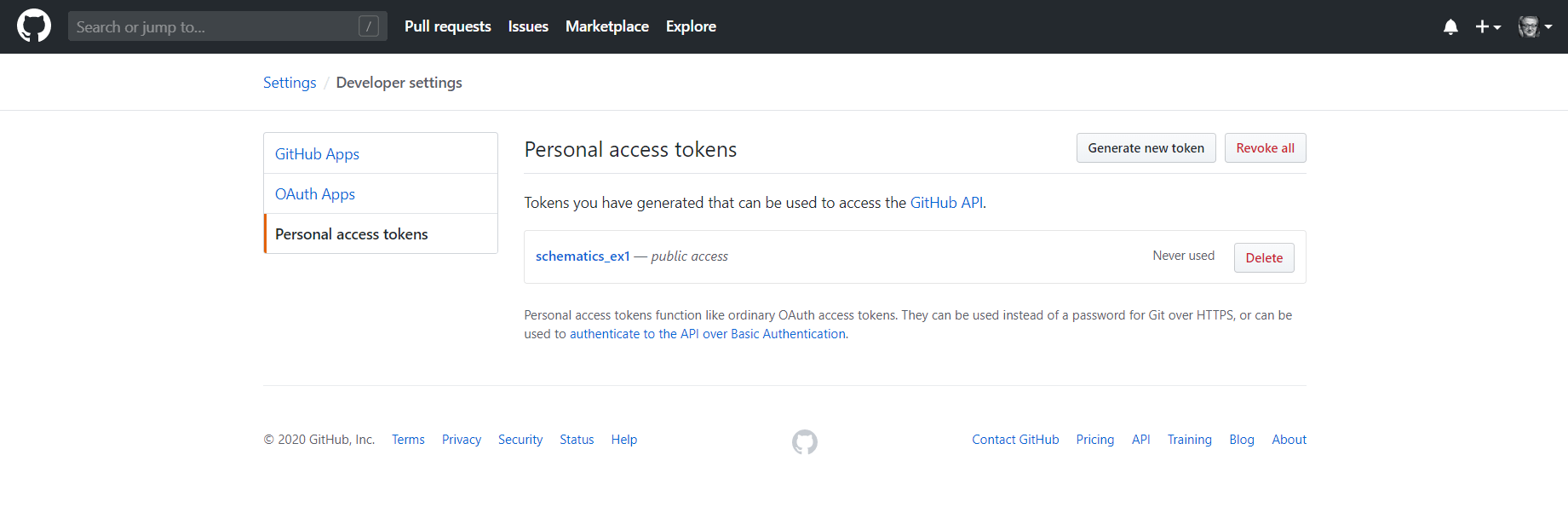The width and height of the screenshot is (1568, 530).
Task: Go to Issues in top navigation
Action: 528,26
